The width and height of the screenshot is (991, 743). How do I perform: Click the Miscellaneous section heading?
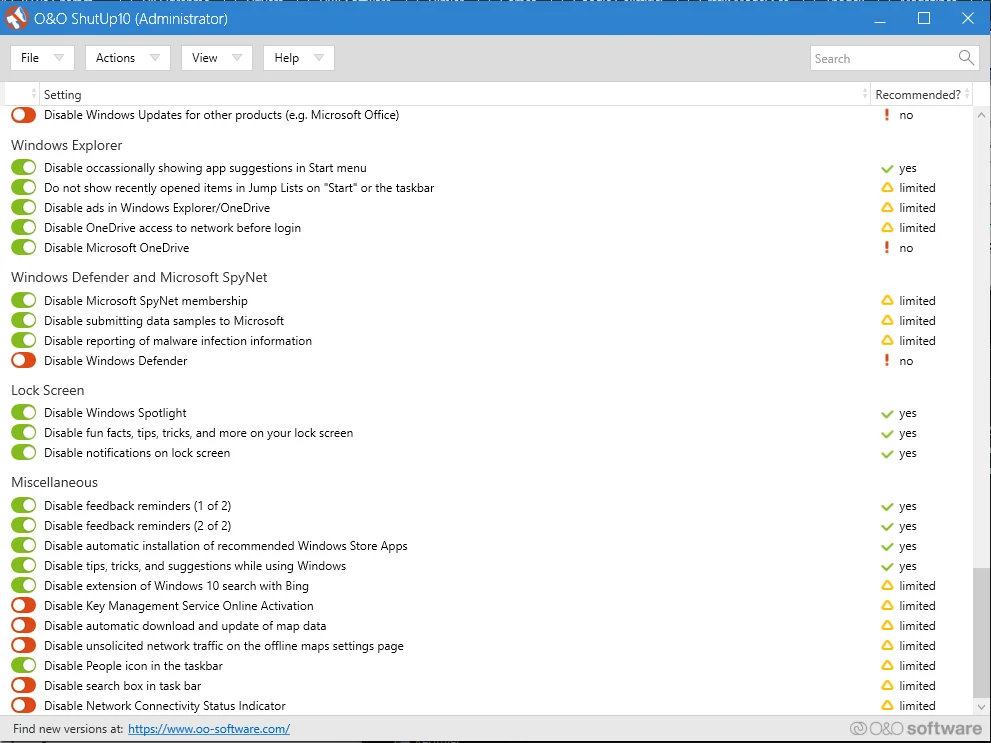click(54, 482)
